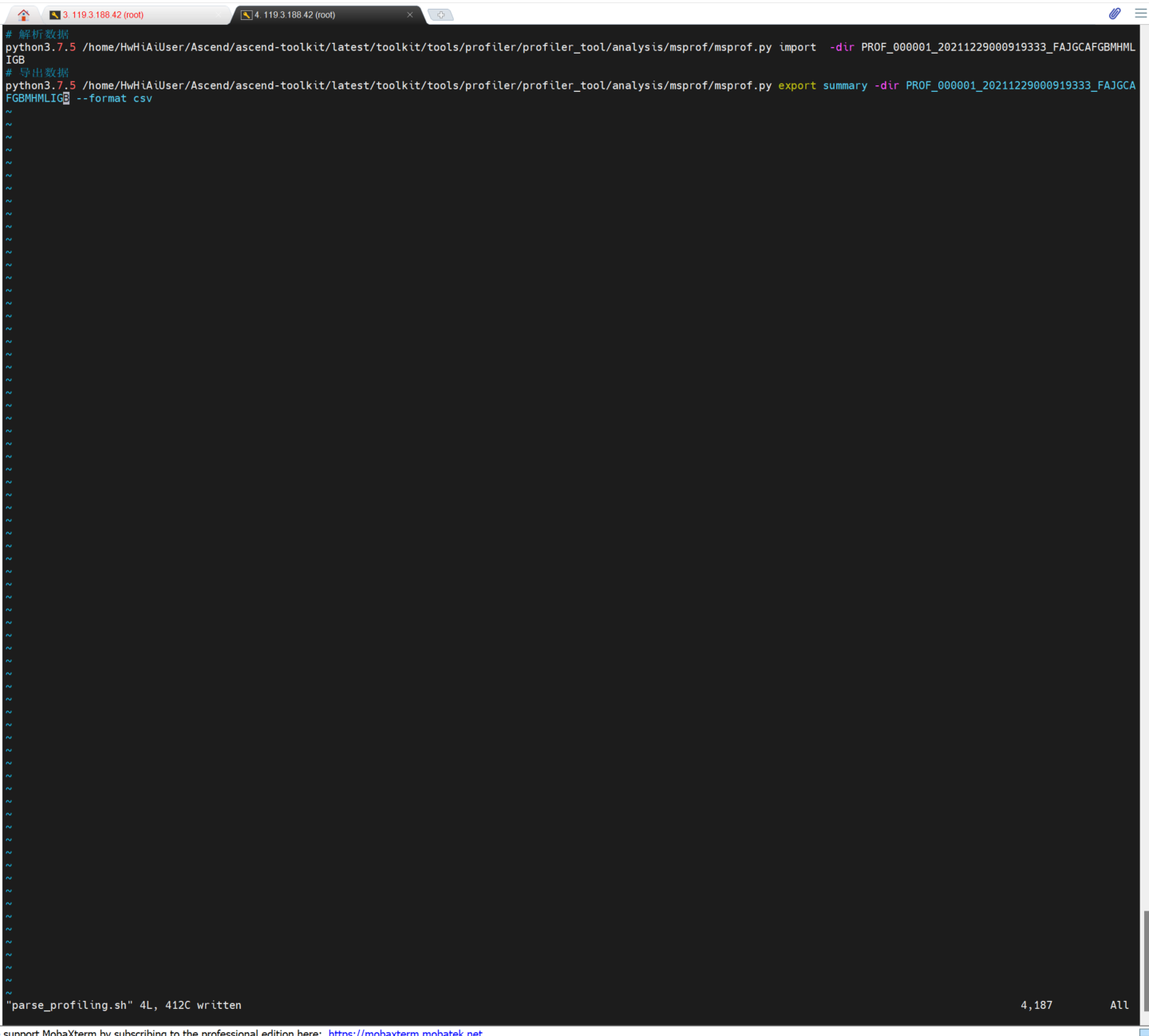Screen dimensions: 1149x1036
Task: Click the word 'summary' in the command
Action: pyautogui.click(x=845, y=85)
